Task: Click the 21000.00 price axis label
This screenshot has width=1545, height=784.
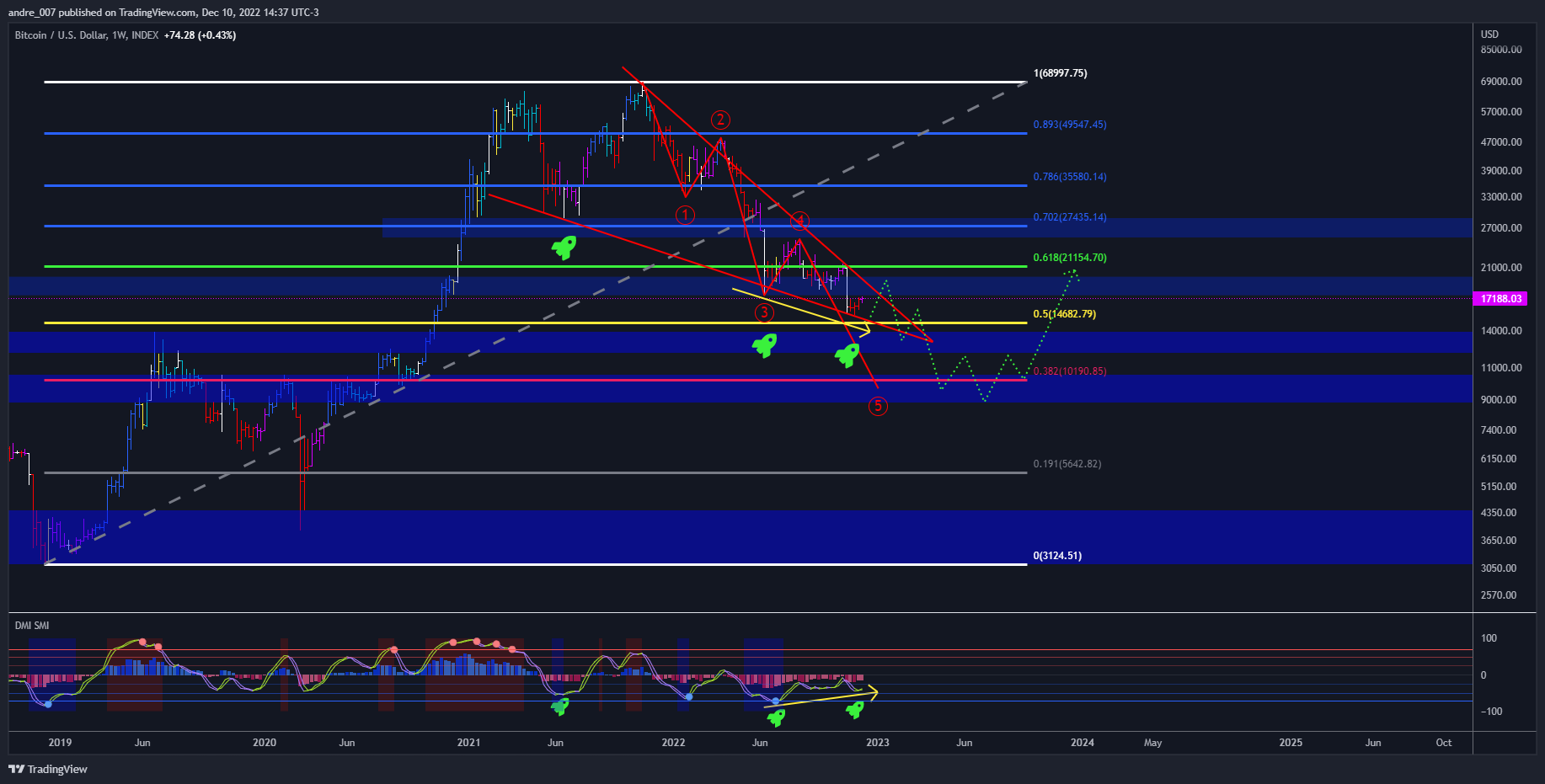Action: (1502, 268)
